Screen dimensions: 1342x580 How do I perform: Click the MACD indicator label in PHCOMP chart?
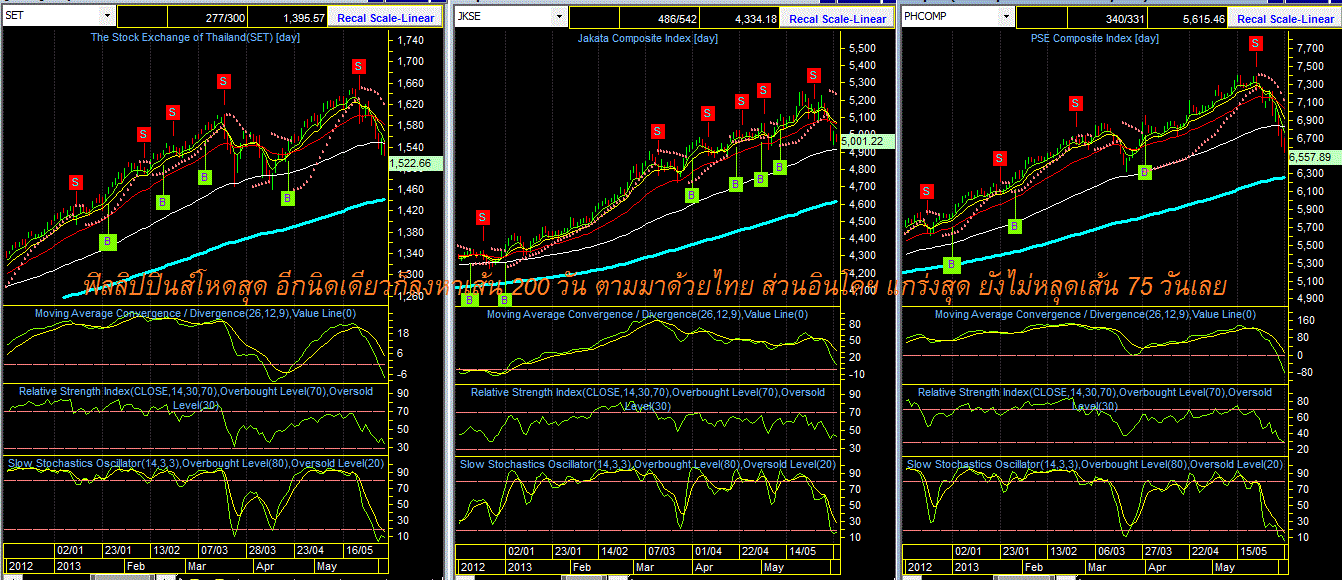click(x=1097, y=314)
